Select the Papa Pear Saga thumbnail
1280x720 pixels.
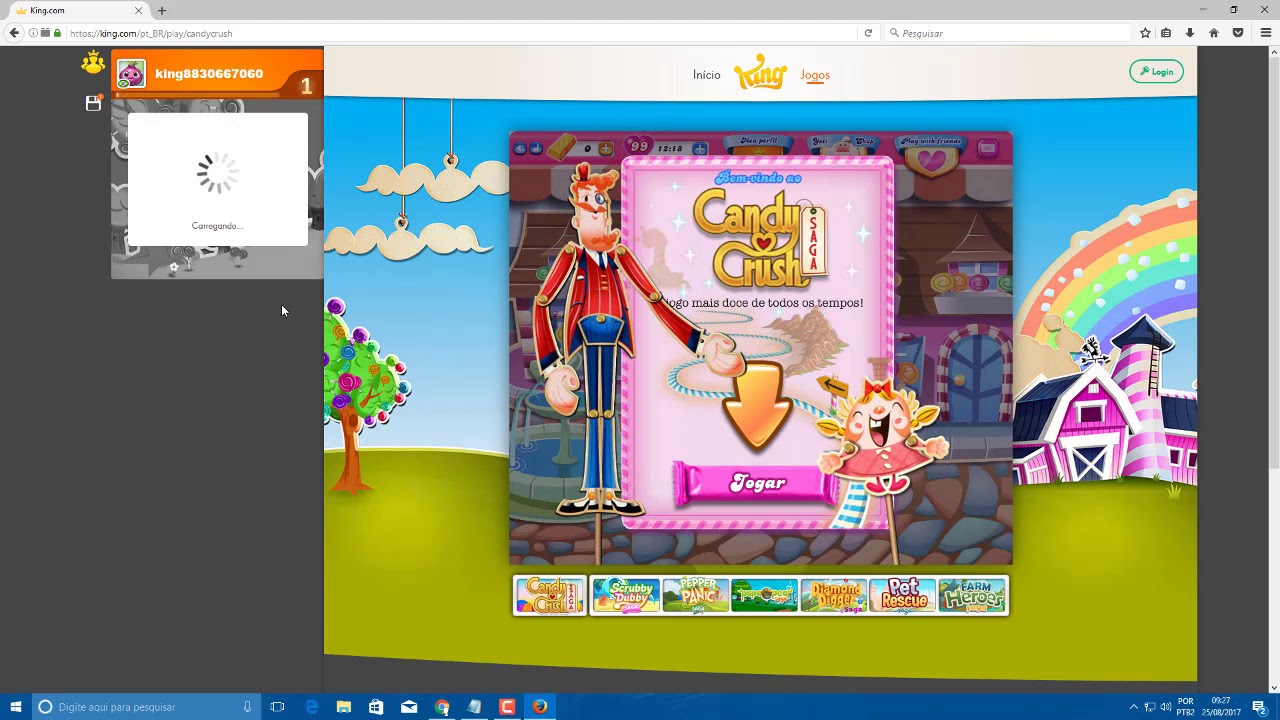(765, 595)
